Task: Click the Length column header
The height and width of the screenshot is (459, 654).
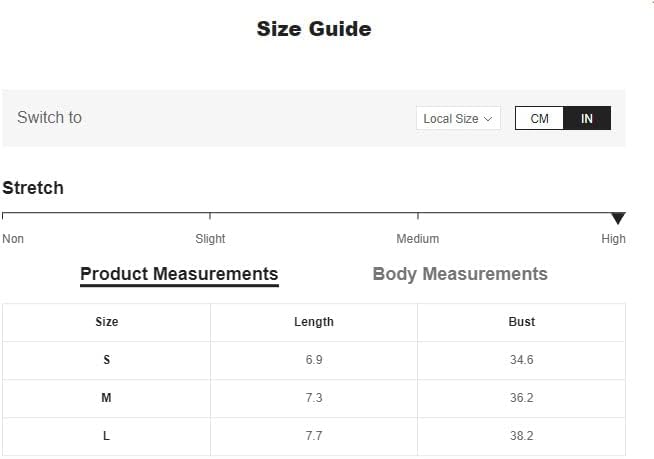Action: tap(314, 322)
